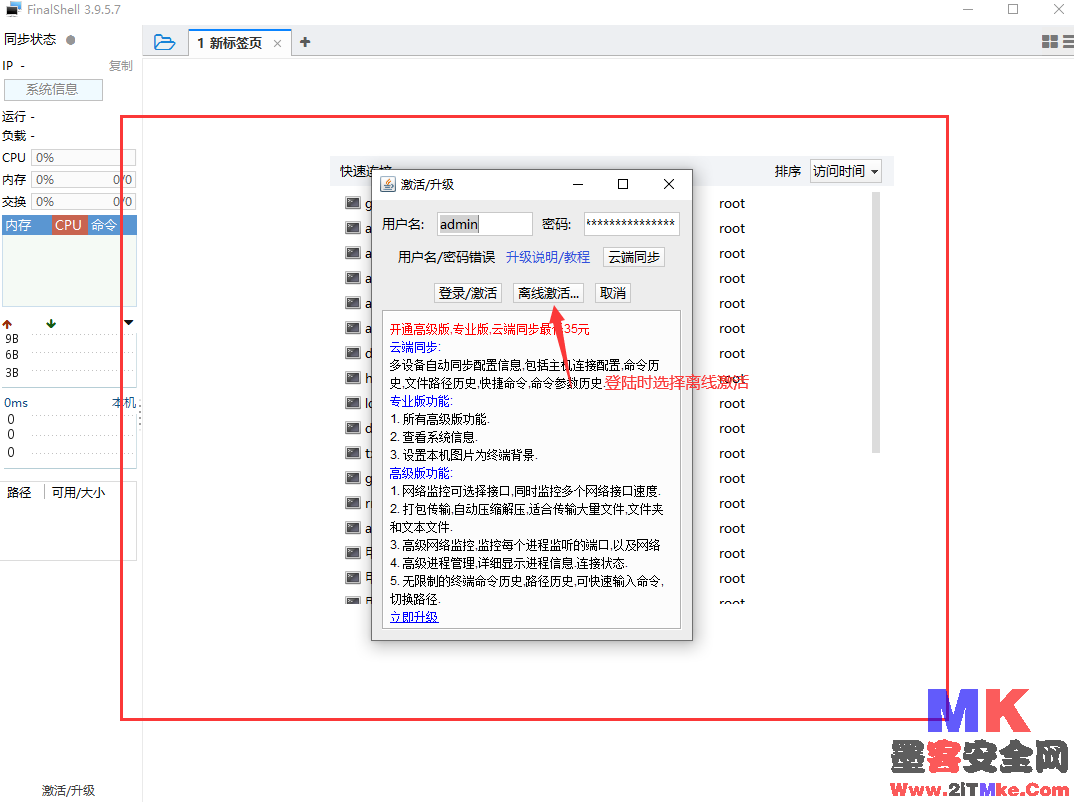The image size is (1074, 802).
Task: Click the 激活/升级 dialog title icon
Action: click(388, 184)
